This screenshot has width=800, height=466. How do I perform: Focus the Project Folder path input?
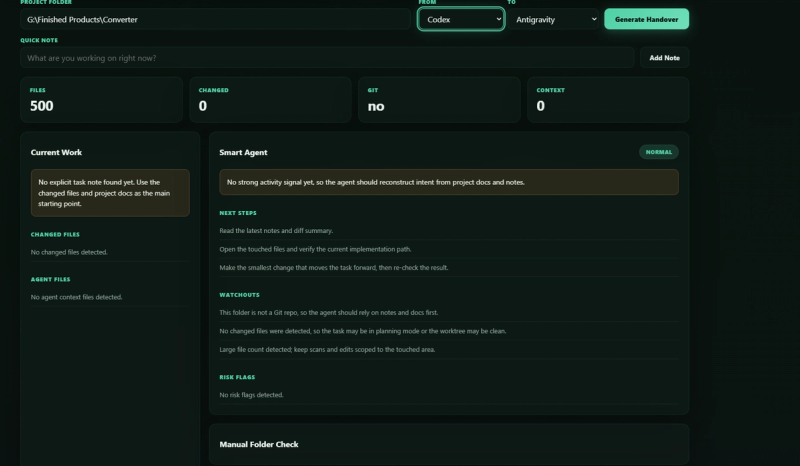[x=215, y=19]
